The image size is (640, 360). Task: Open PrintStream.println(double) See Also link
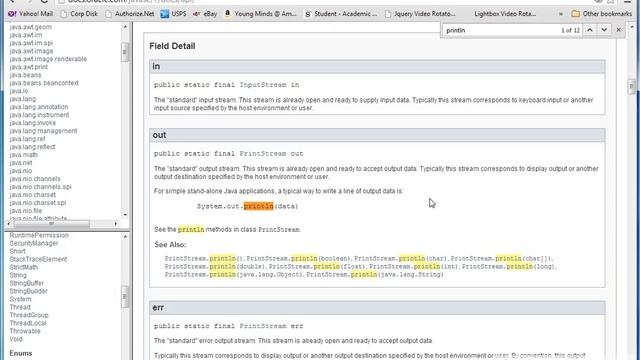point(215,267)
